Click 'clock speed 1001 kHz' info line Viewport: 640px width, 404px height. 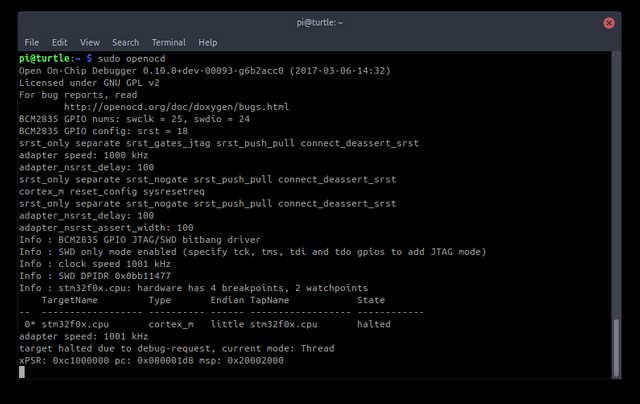coord(95,264)
